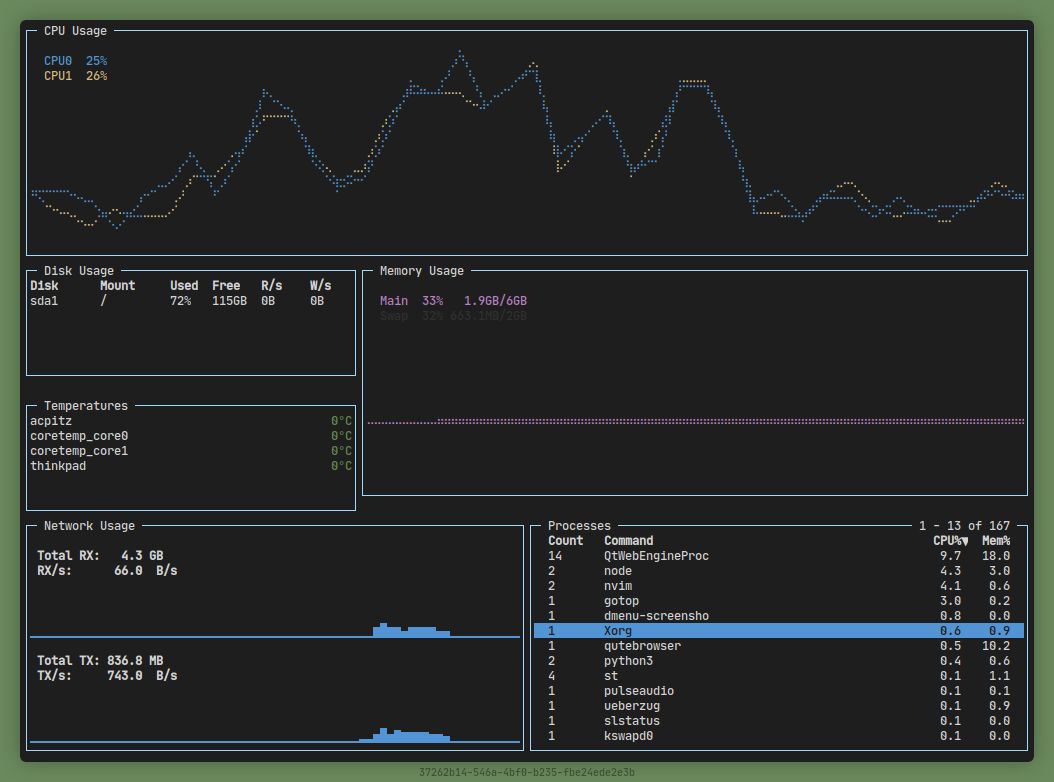Click the node process entry
1054x782 pixels.
pyautogui.click(x=618, y=571)
